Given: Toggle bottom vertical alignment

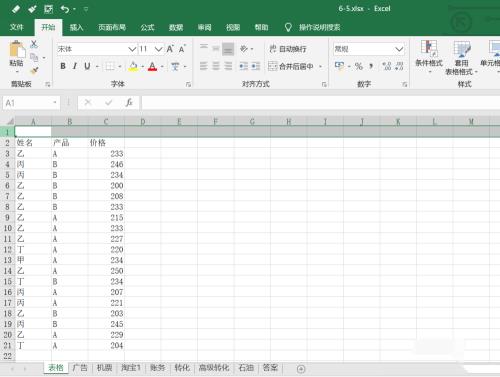Looking at the screenshot, I should click(228, 49).
